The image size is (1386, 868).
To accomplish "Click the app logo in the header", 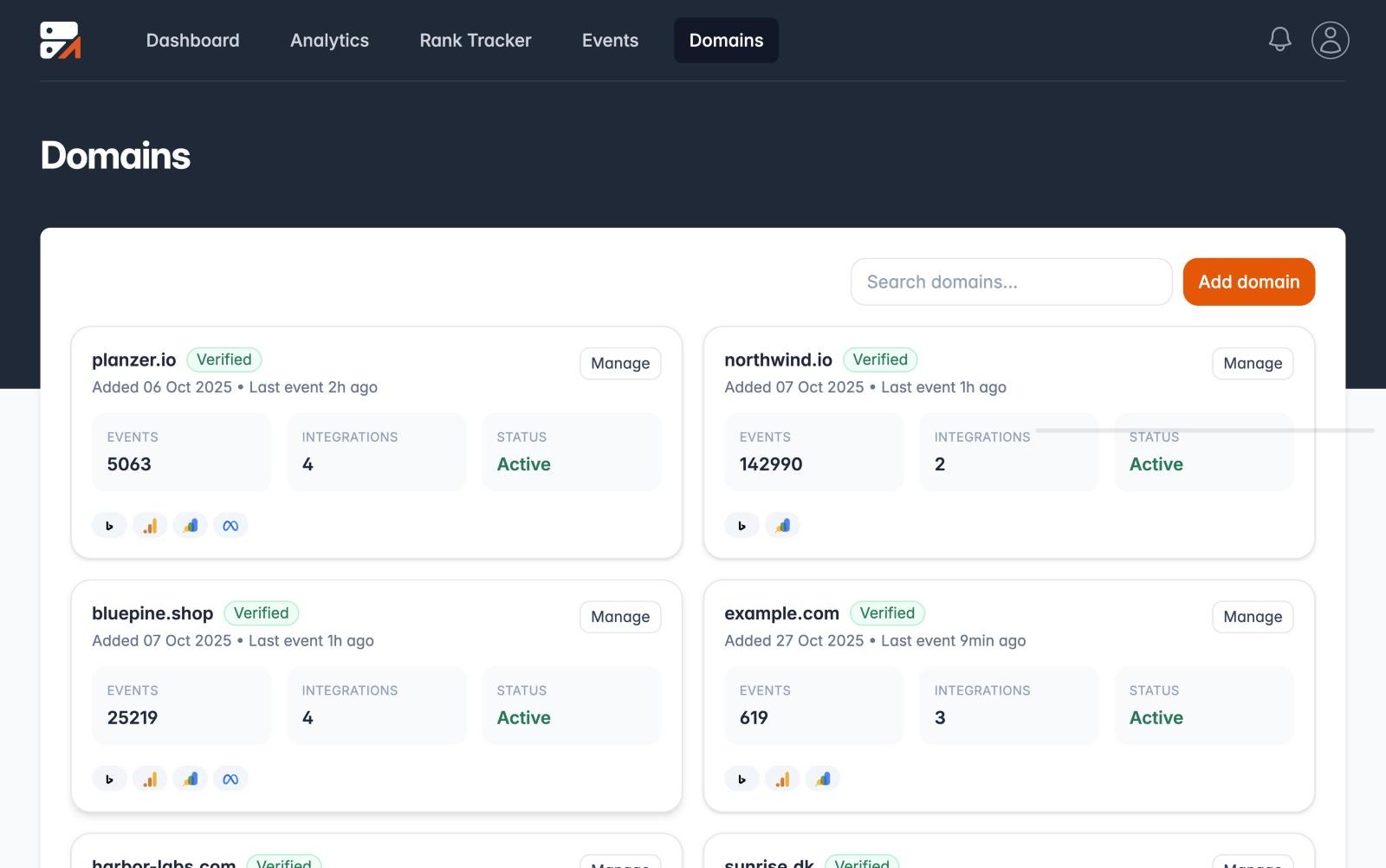I will [x=61, y=40].
